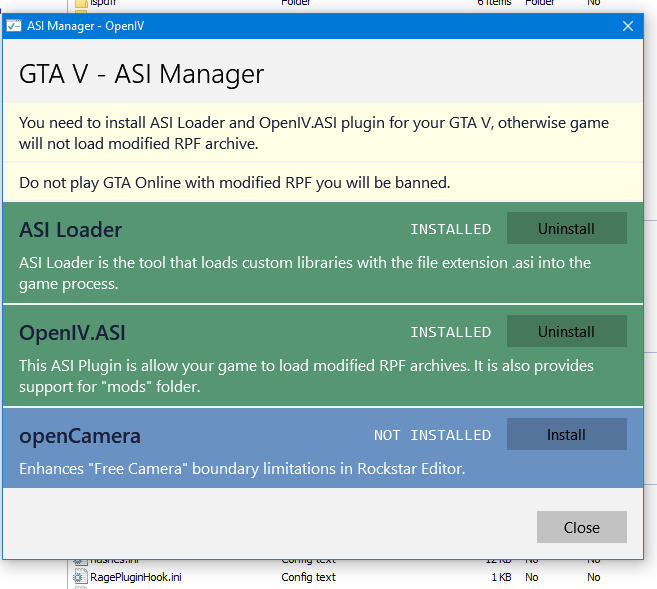Screen dimensions: 657x589
Task: Uninstall the ASI Loader
Action: 566,228
